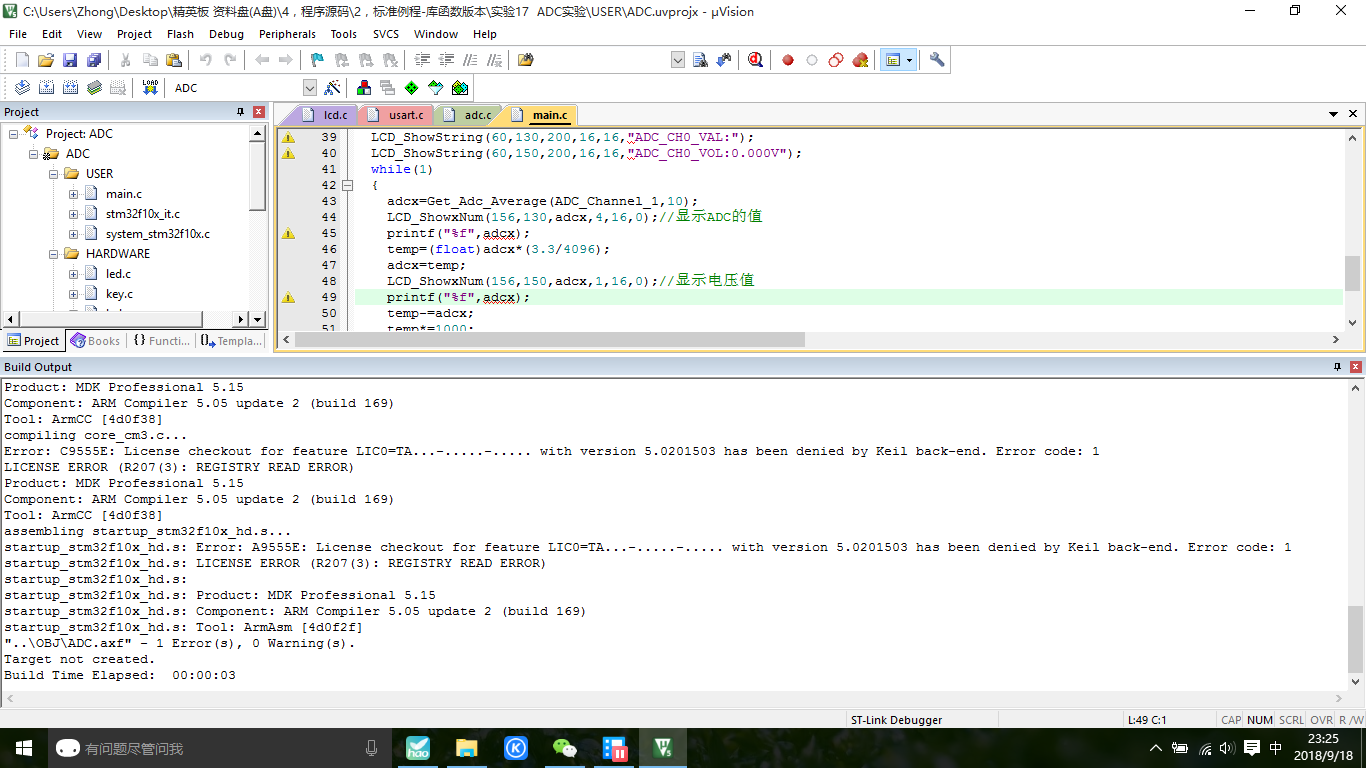The width and height of the screenshot is (1366, 768).
Task: Download to flash with the LOAD icon
Action: (x=150, y=88)
